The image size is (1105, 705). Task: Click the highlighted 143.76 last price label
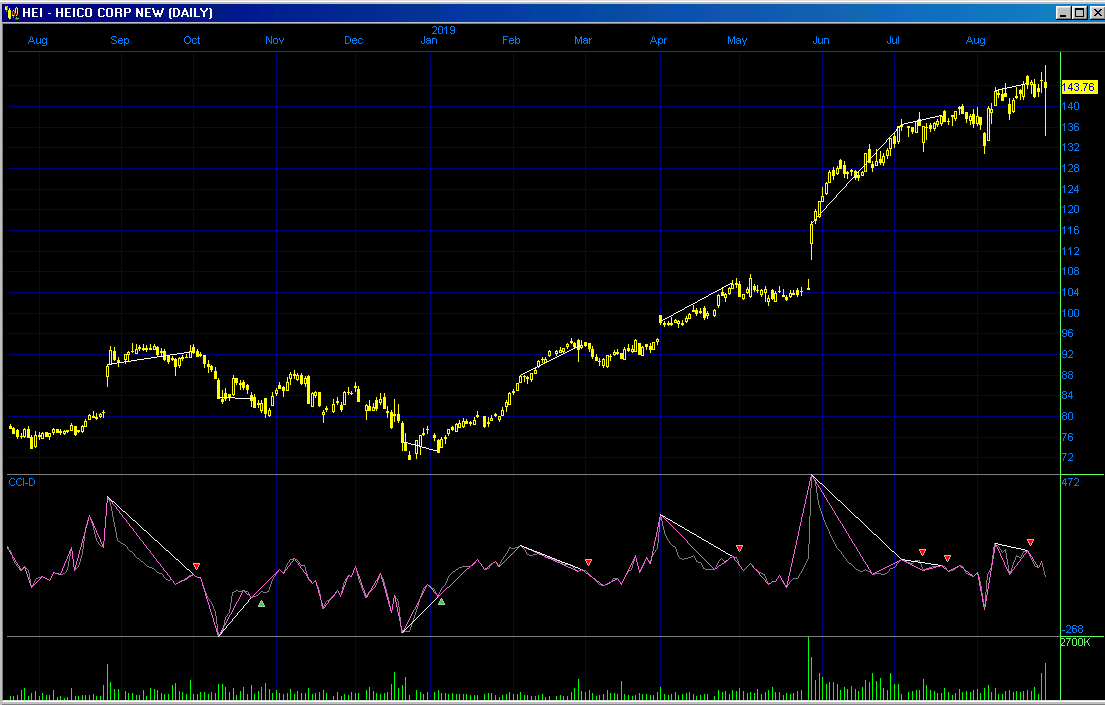click(x=1078, y=87)
